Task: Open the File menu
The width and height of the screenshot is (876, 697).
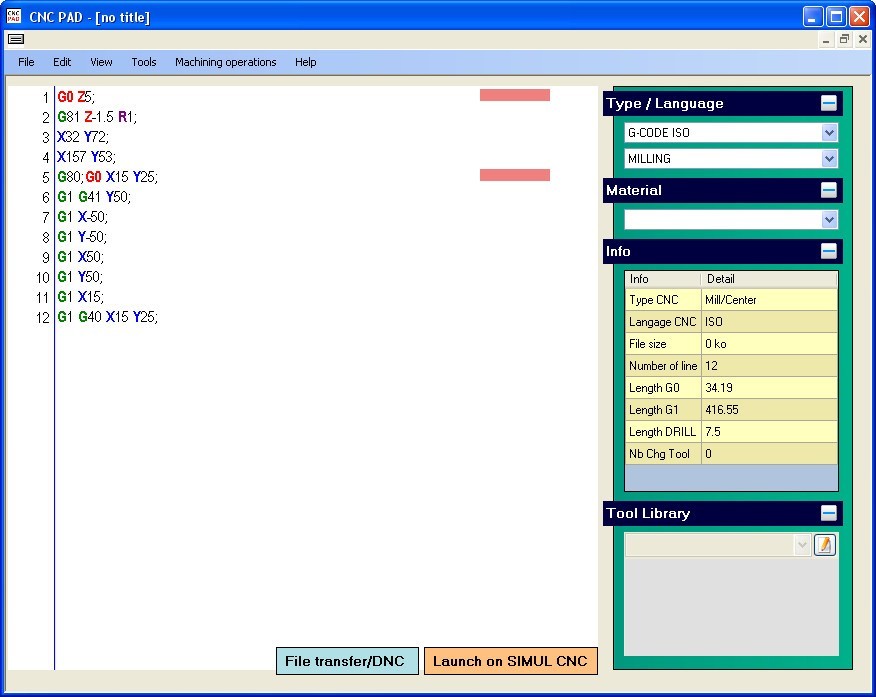Action: 25,62
